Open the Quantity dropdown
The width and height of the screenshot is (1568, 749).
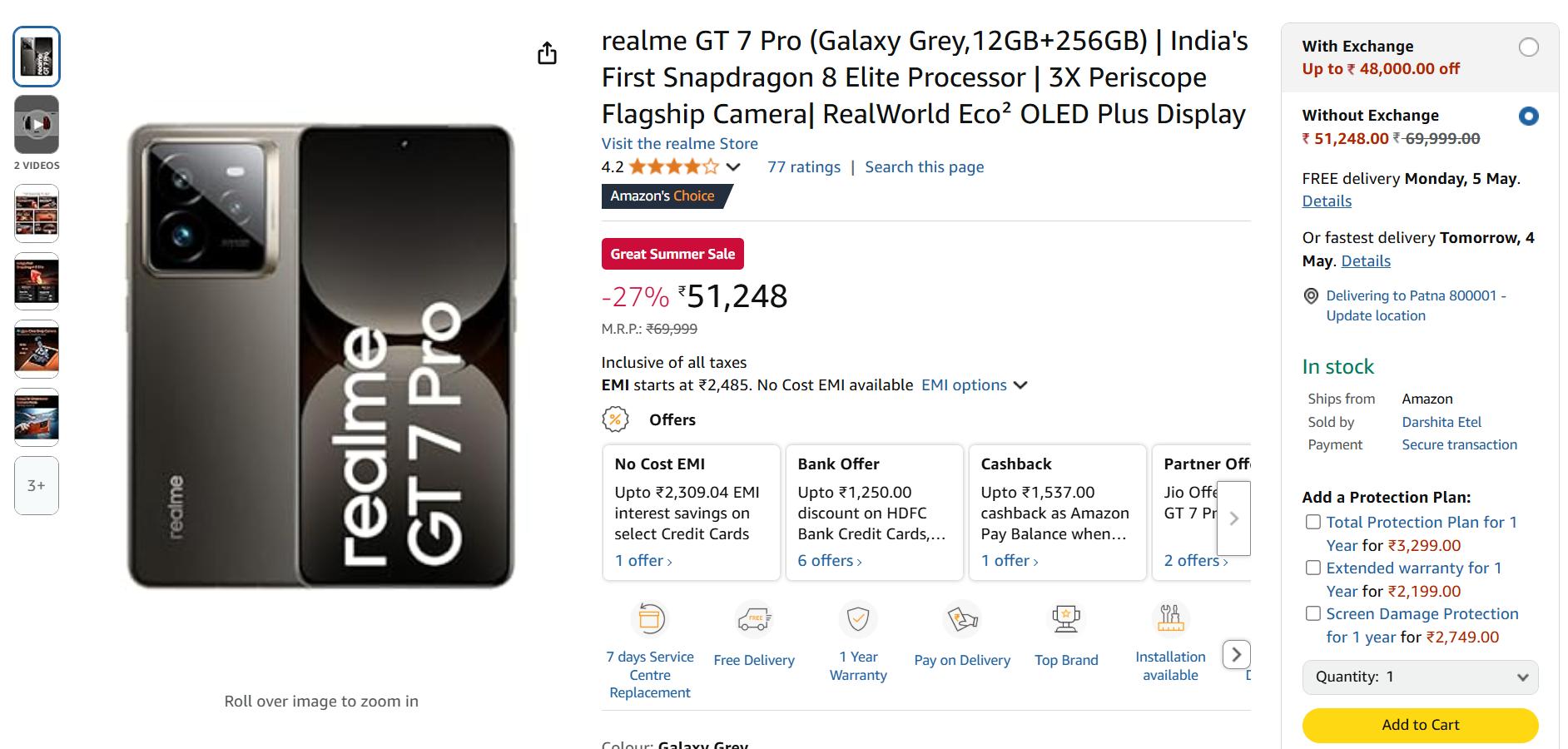tap(1420, 677)
